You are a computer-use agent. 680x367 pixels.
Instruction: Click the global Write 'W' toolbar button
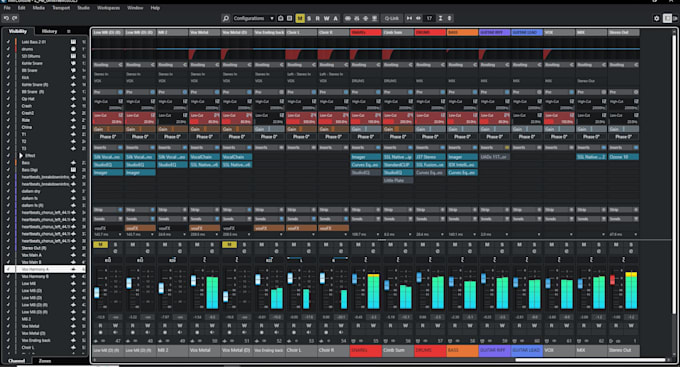tap(326, 18)
